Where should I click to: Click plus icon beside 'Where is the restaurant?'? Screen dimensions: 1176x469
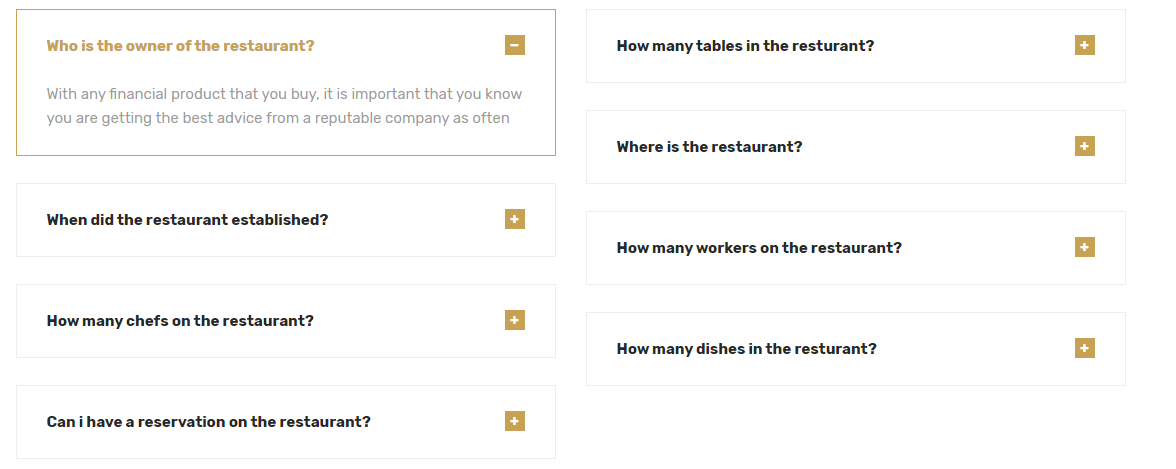pyautogui.click(x=1085, y=146)
